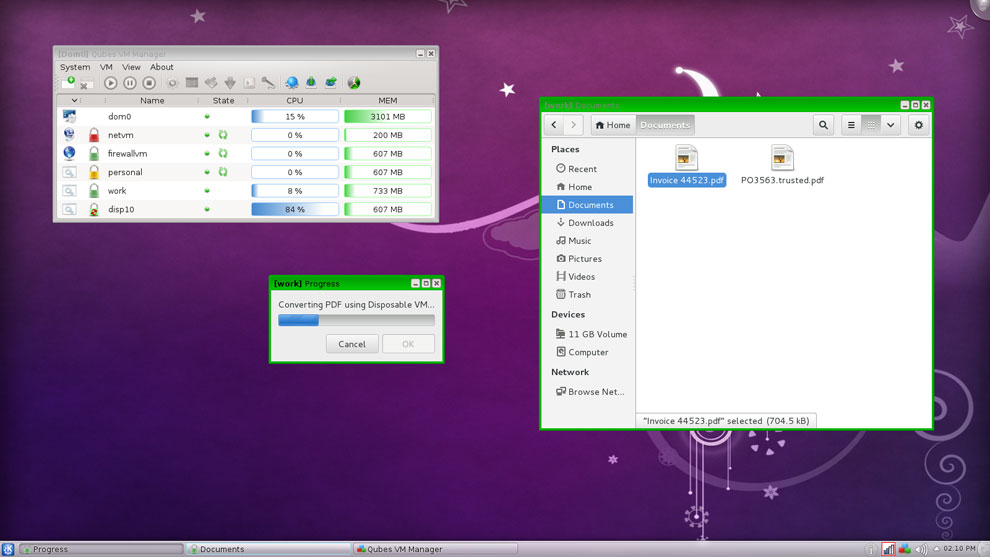Click the update-available icon in firewallvm row
The image size is (990, 557).
pos(223,153)
